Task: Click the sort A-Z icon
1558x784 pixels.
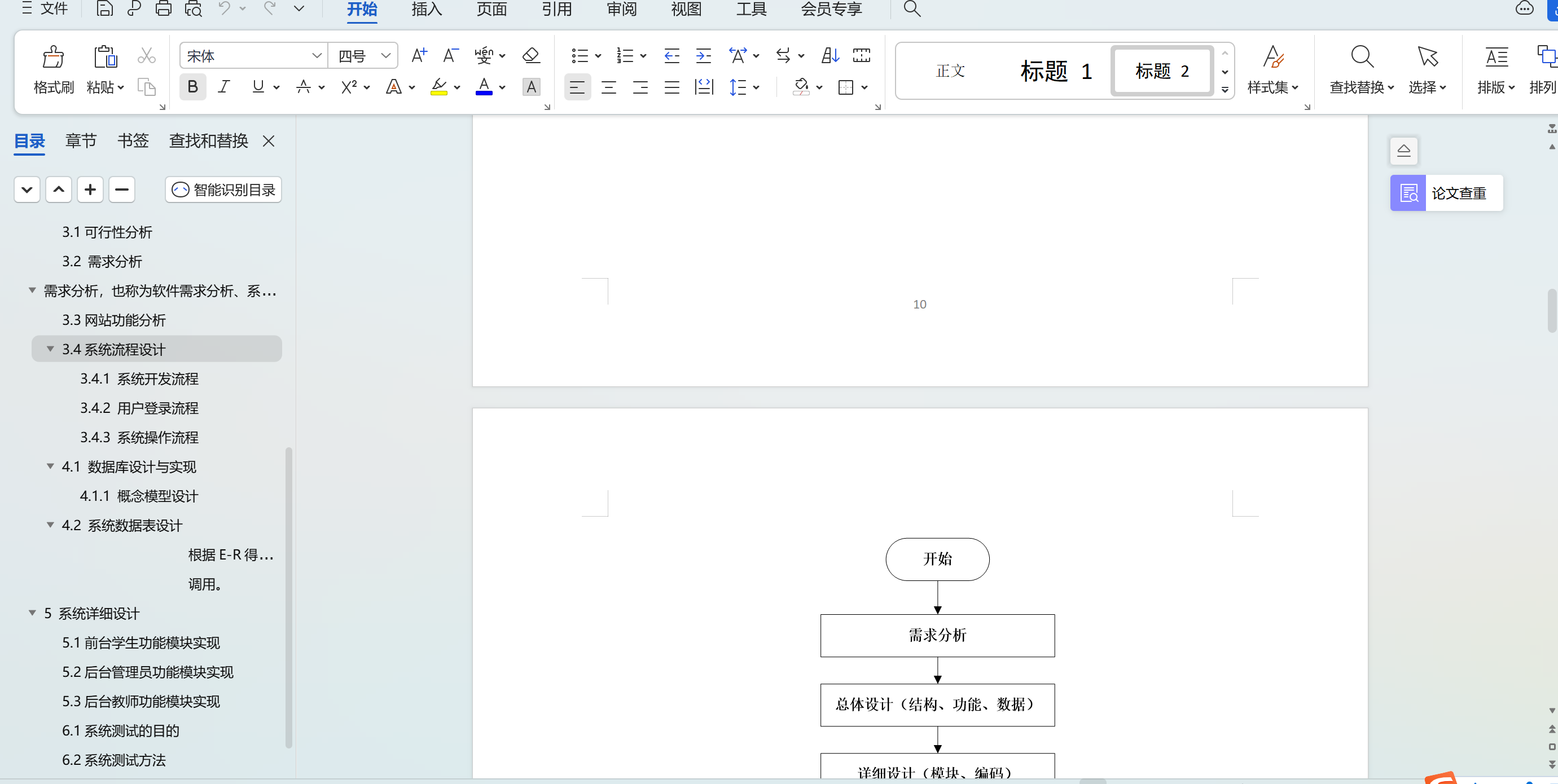Action: click(830, 56)
